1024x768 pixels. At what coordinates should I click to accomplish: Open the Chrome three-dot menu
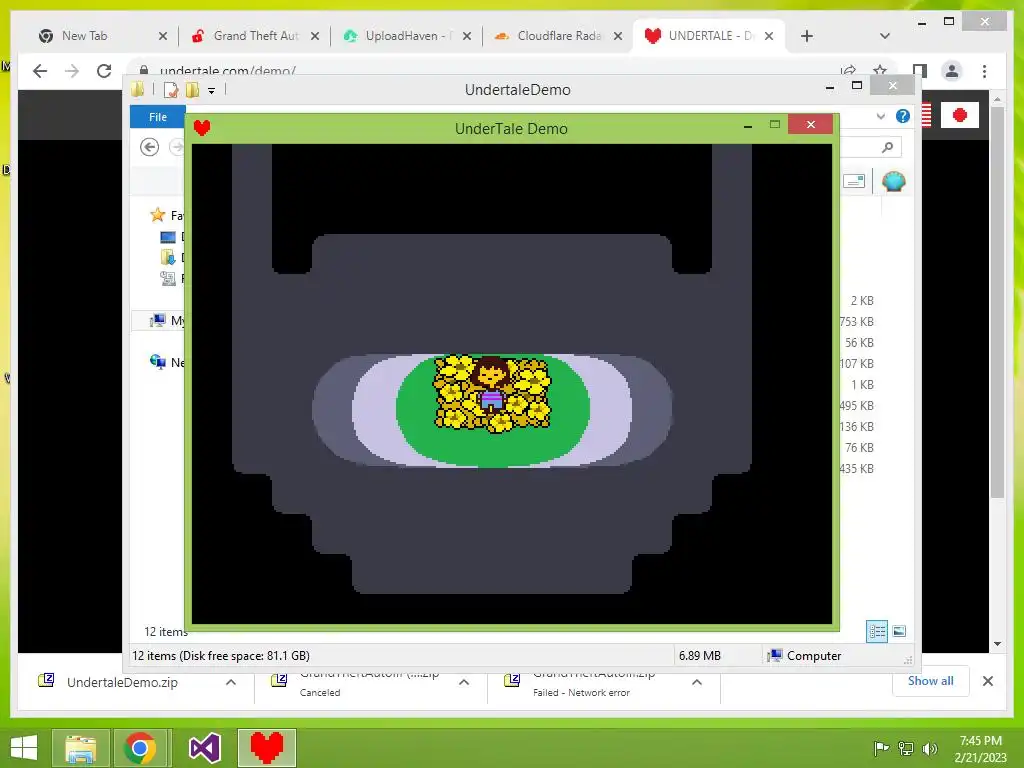(x=984, y=71)
